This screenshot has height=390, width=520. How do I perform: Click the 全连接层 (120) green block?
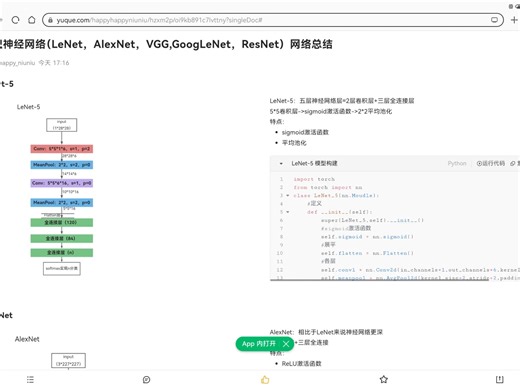pos(62,222)
